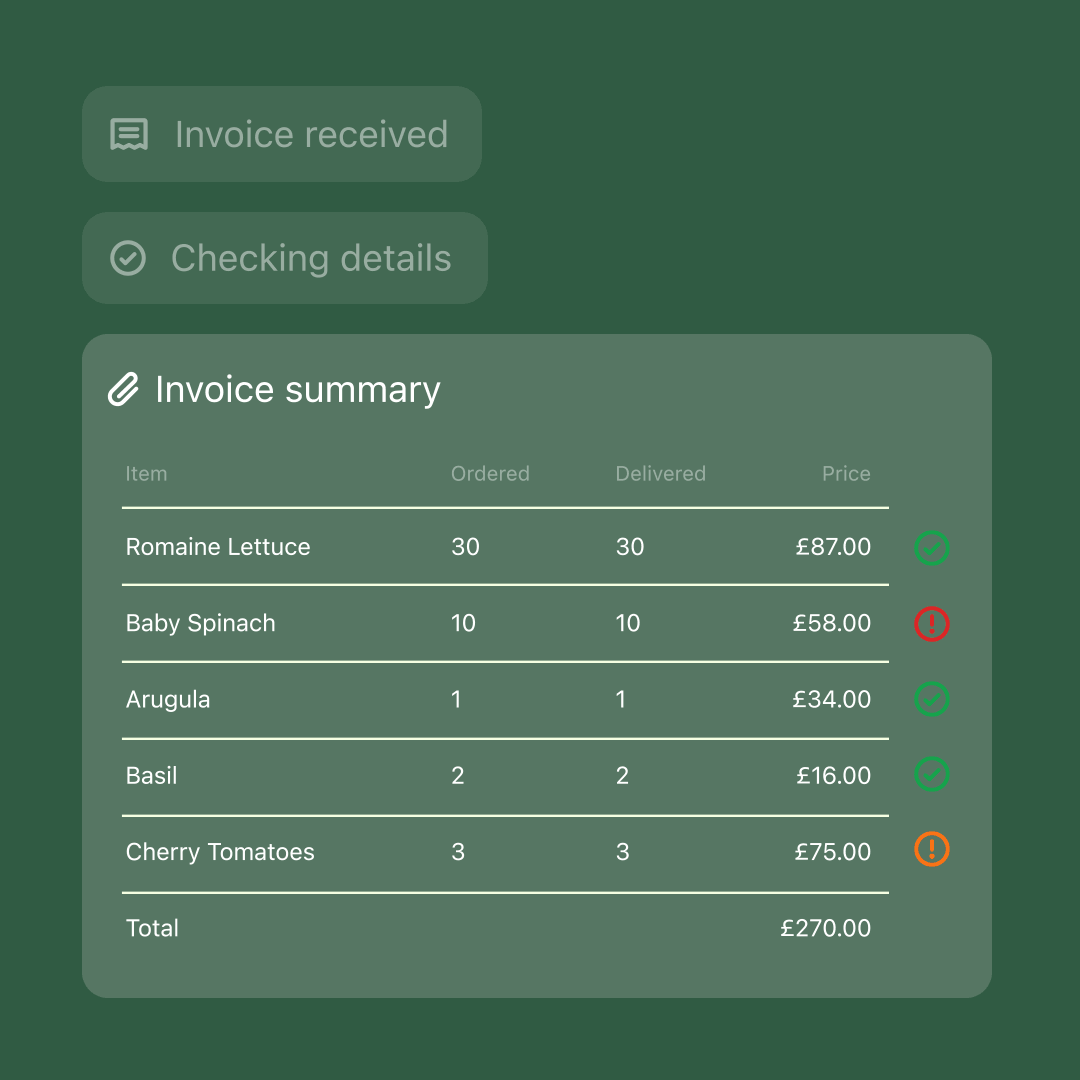
Task: Click the checkmark circle icon in Checking details
Action: 128,258
